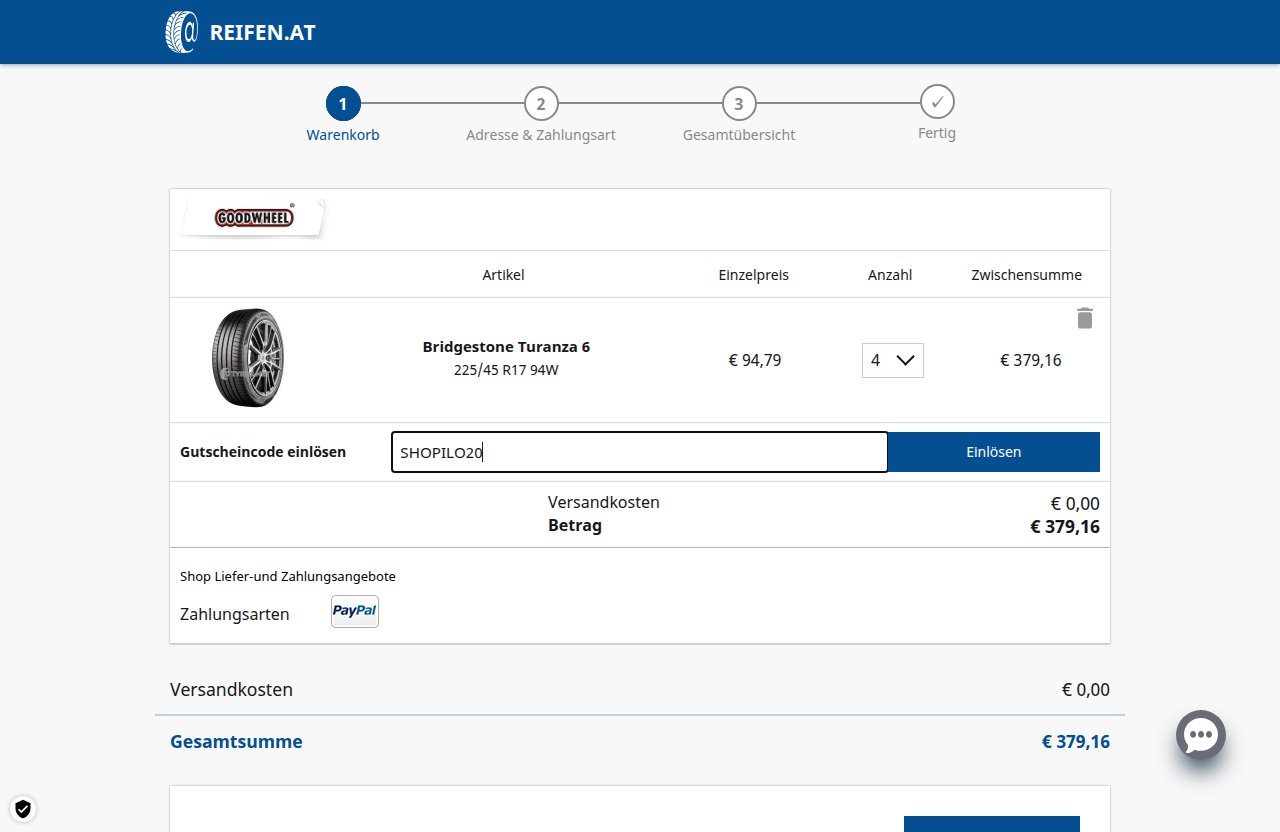Screen dimensions: 1280x832
Task: Click the Shop Liefer-und Zahlungsangebote text
Action: [x=288, y=577]
